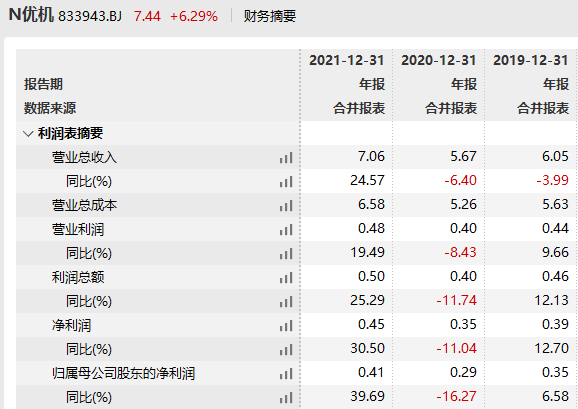
Task: Select the 营业总收入 row label
Action: pyautogui.click(x=84, y=157)
